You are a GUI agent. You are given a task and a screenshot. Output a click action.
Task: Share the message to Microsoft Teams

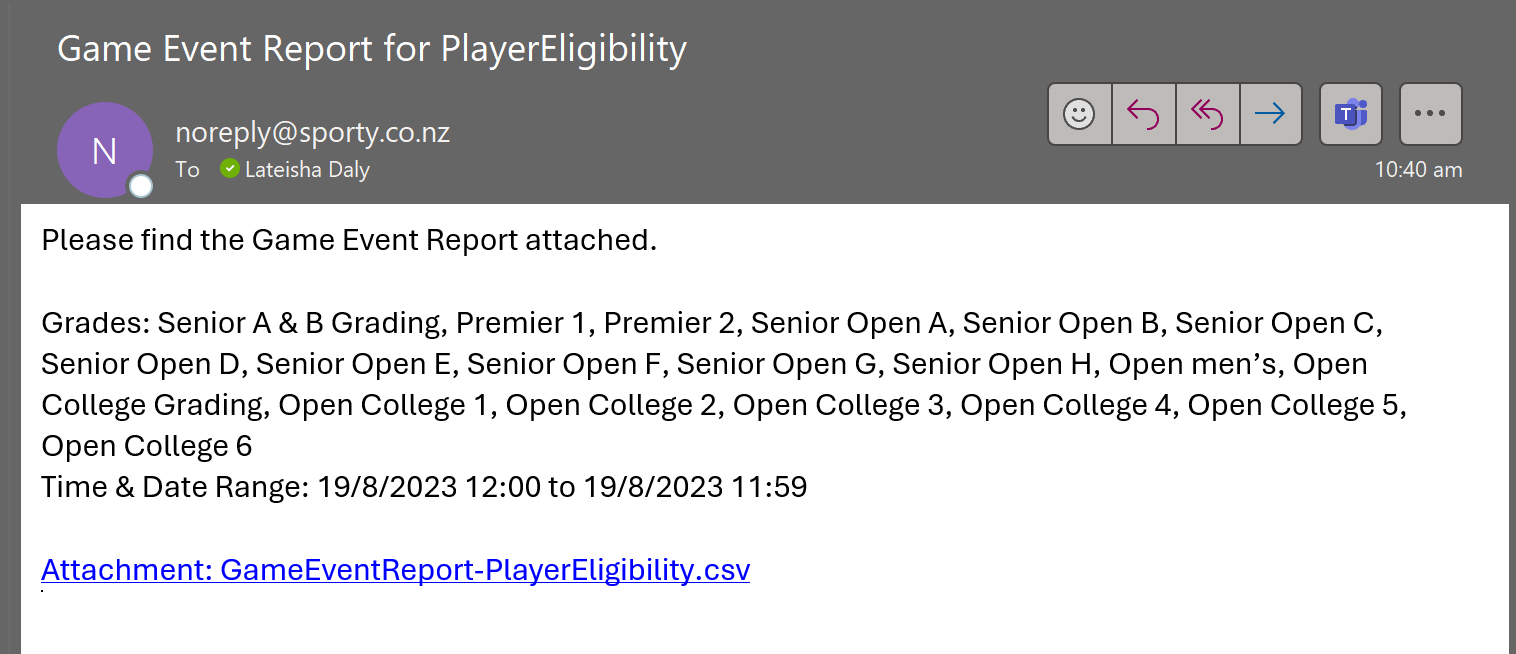click(x=1351, y=114)
